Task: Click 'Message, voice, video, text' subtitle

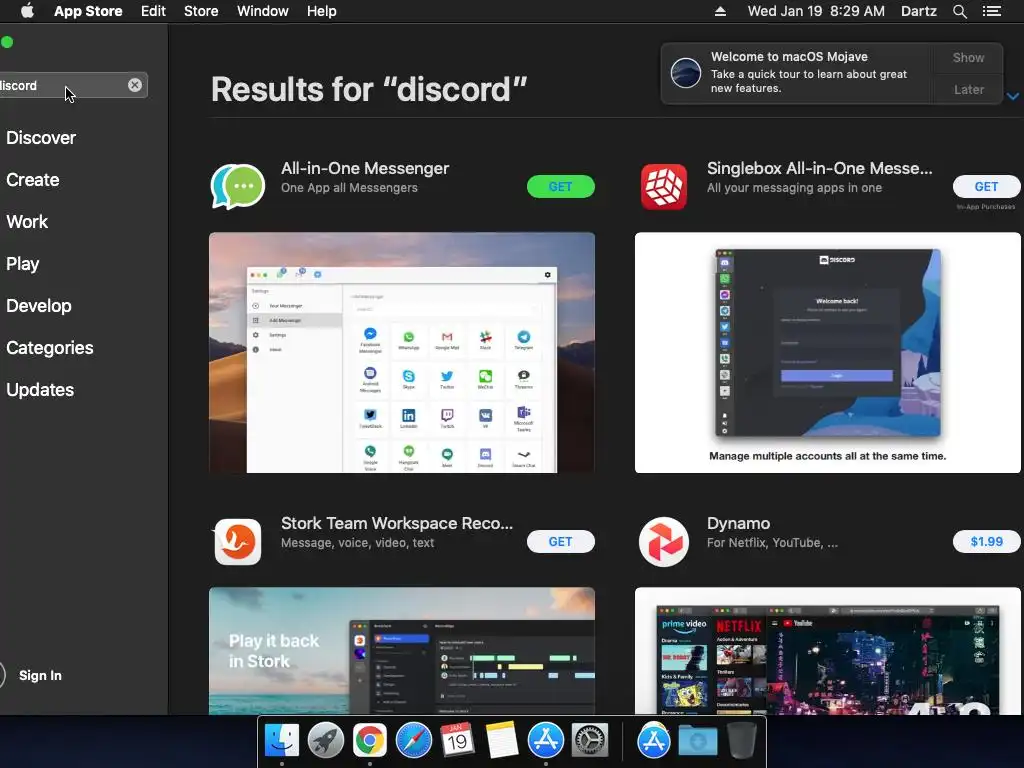Action: coord(357,543)
